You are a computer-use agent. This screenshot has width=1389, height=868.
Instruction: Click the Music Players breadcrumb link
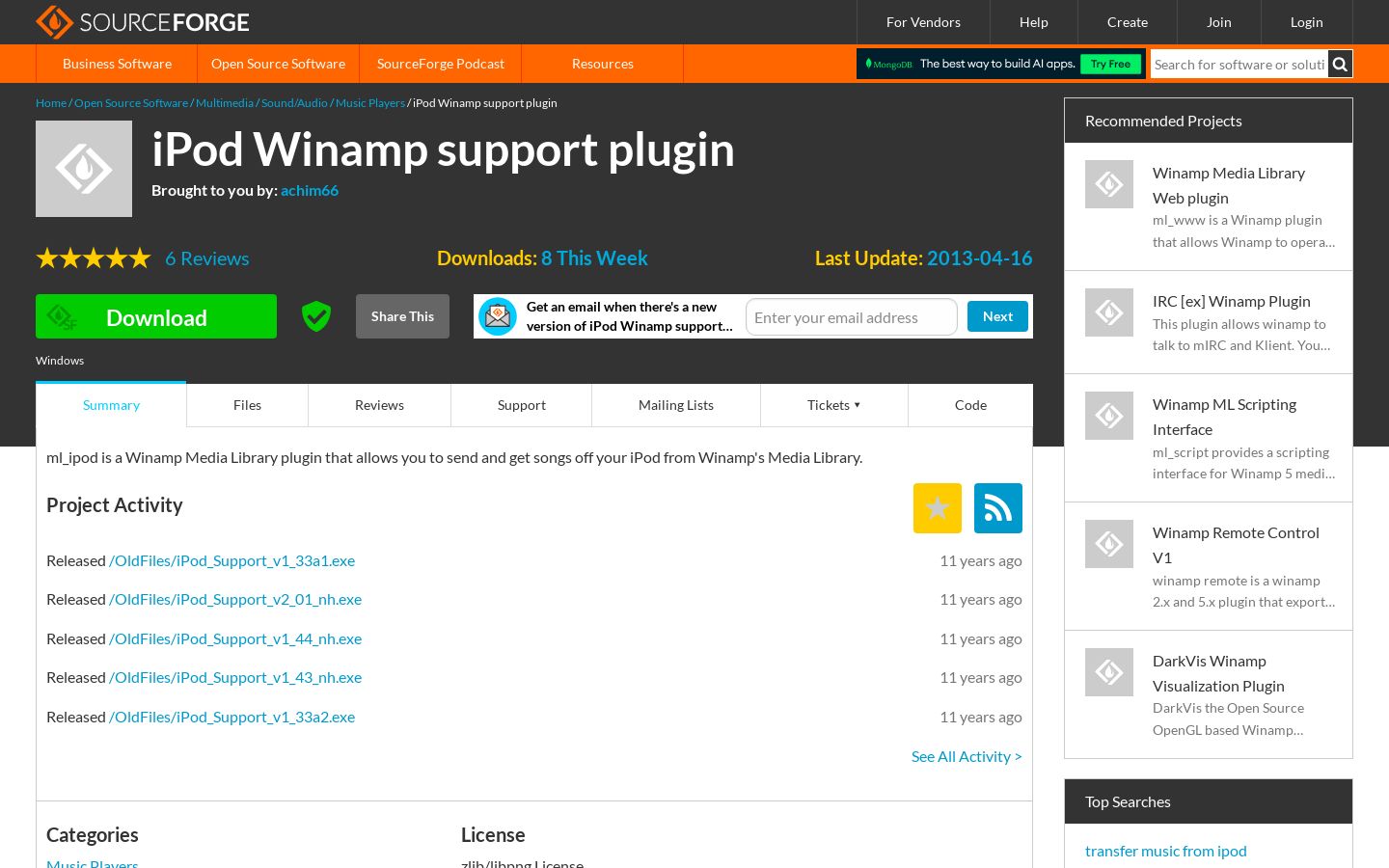tap(370, 103)
